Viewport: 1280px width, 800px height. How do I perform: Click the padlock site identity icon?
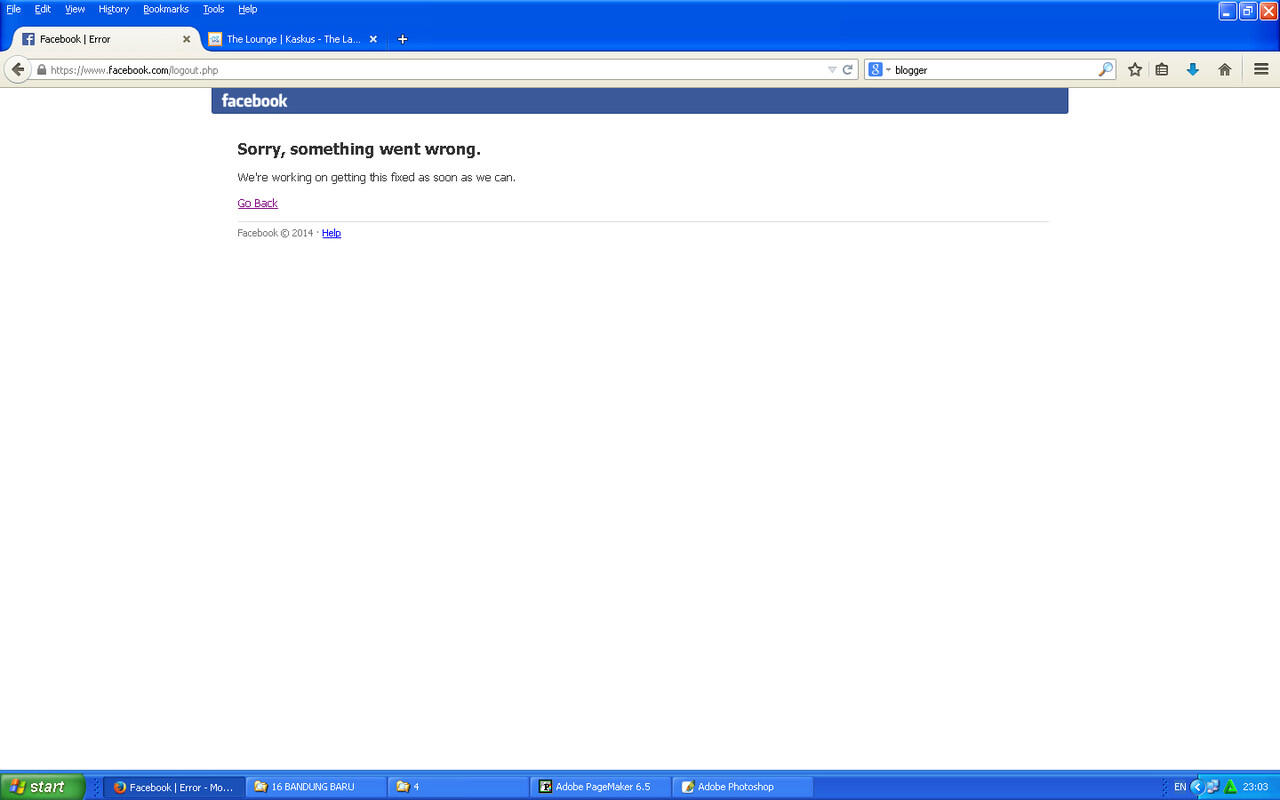pos(41,70)
